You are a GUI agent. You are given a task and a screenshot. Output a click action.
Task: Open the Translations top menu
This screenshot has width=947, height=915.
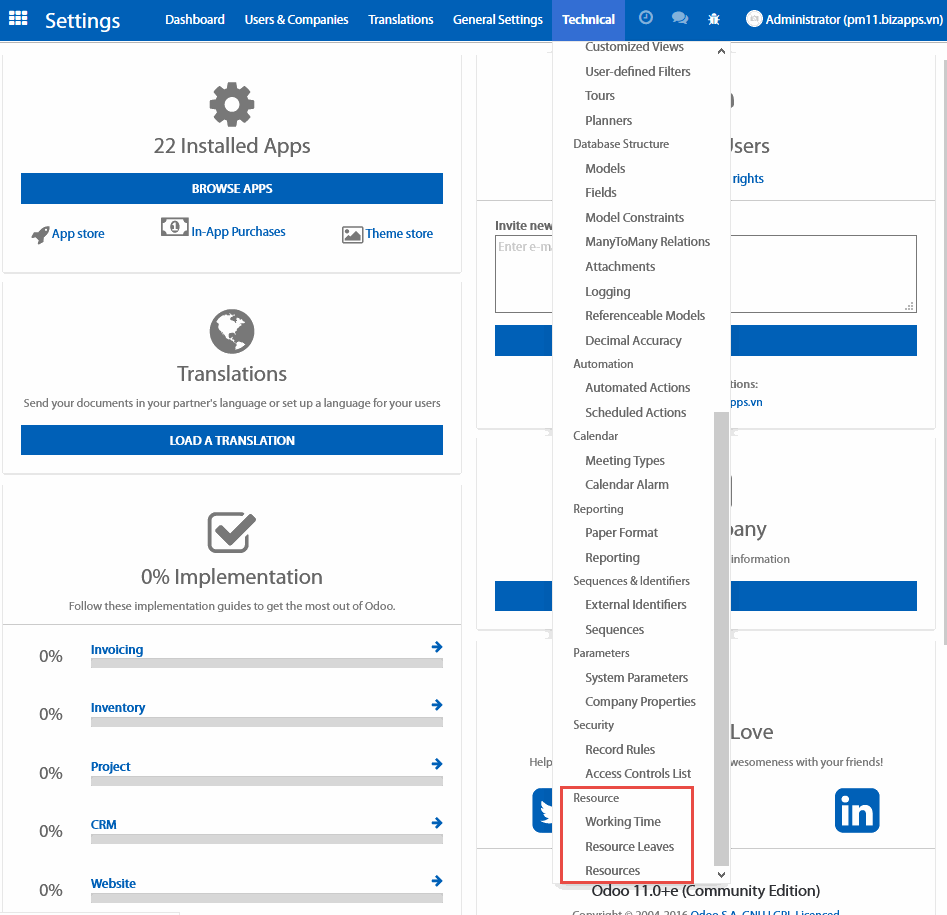click(400, 19)
